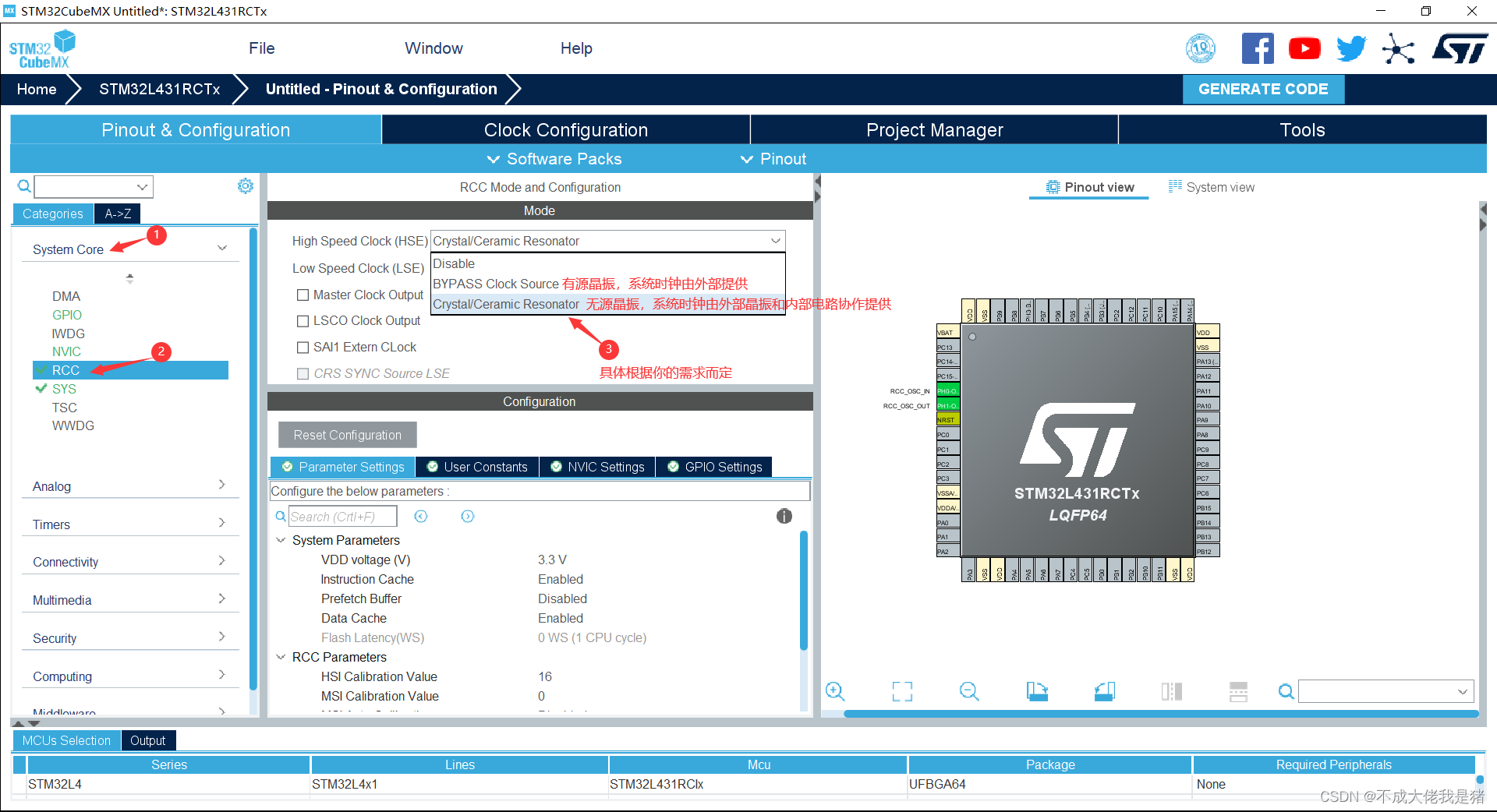The width and height of the screenshot is (1497, 812).
Task: Click the STM32CubeMX logo
Action: (43, 49)
